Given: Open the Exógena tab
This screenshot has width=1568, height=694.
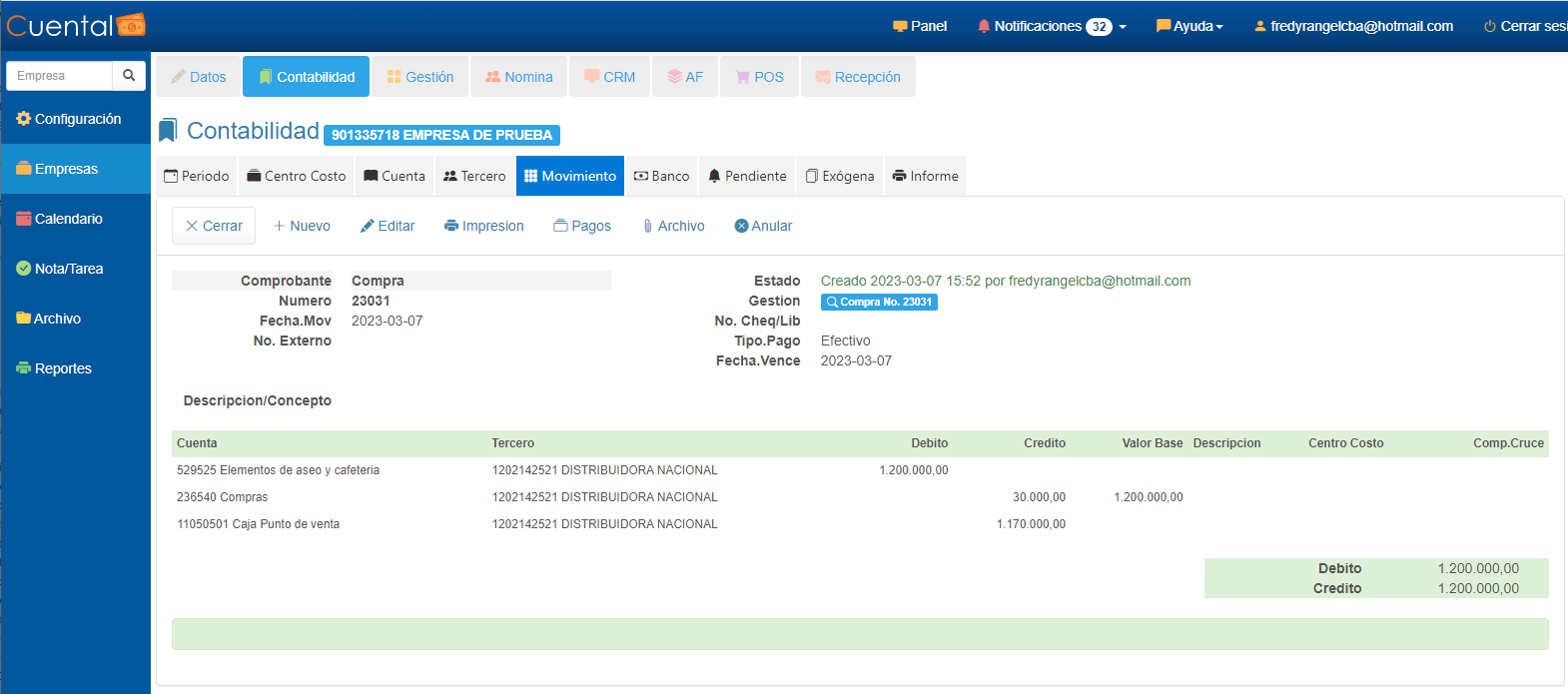Looking at the screenshot, I should click(840, 176).
